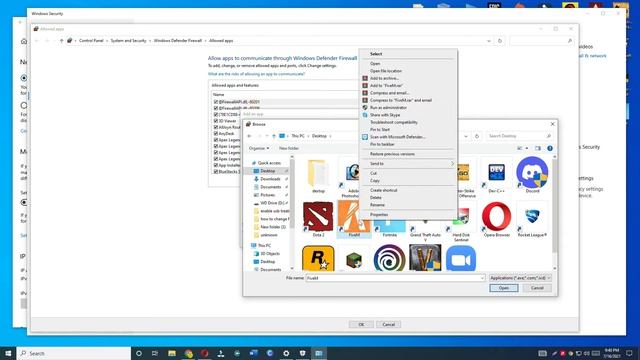The width and height of the screenshot is (640, 360).
Task: Select the Discord shortcut icon
Action: [x=532, y=172]
